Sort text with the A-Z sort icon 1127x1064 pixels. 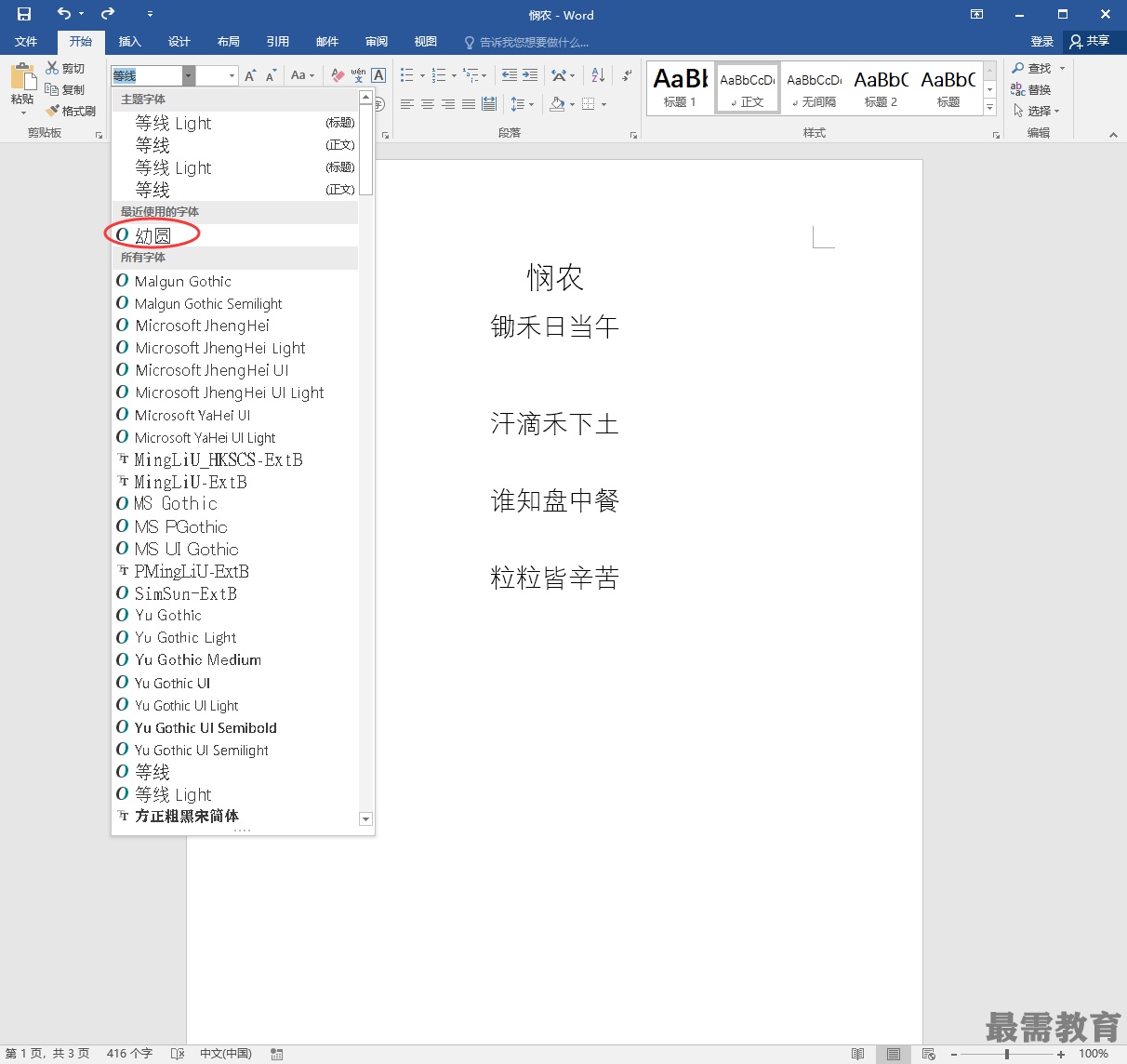[x=598, y=75]
